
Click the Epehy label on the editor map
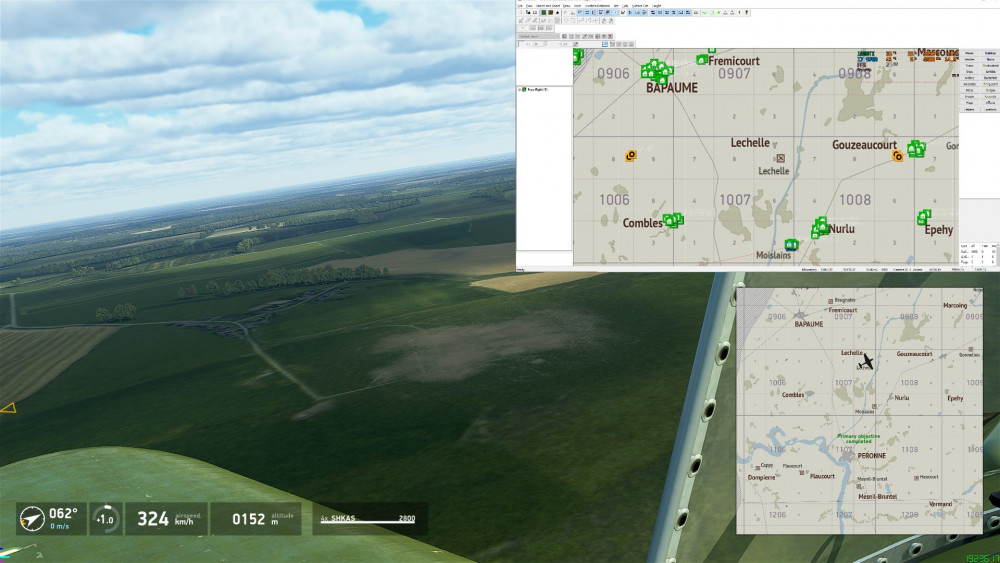(x=939, y=230)
